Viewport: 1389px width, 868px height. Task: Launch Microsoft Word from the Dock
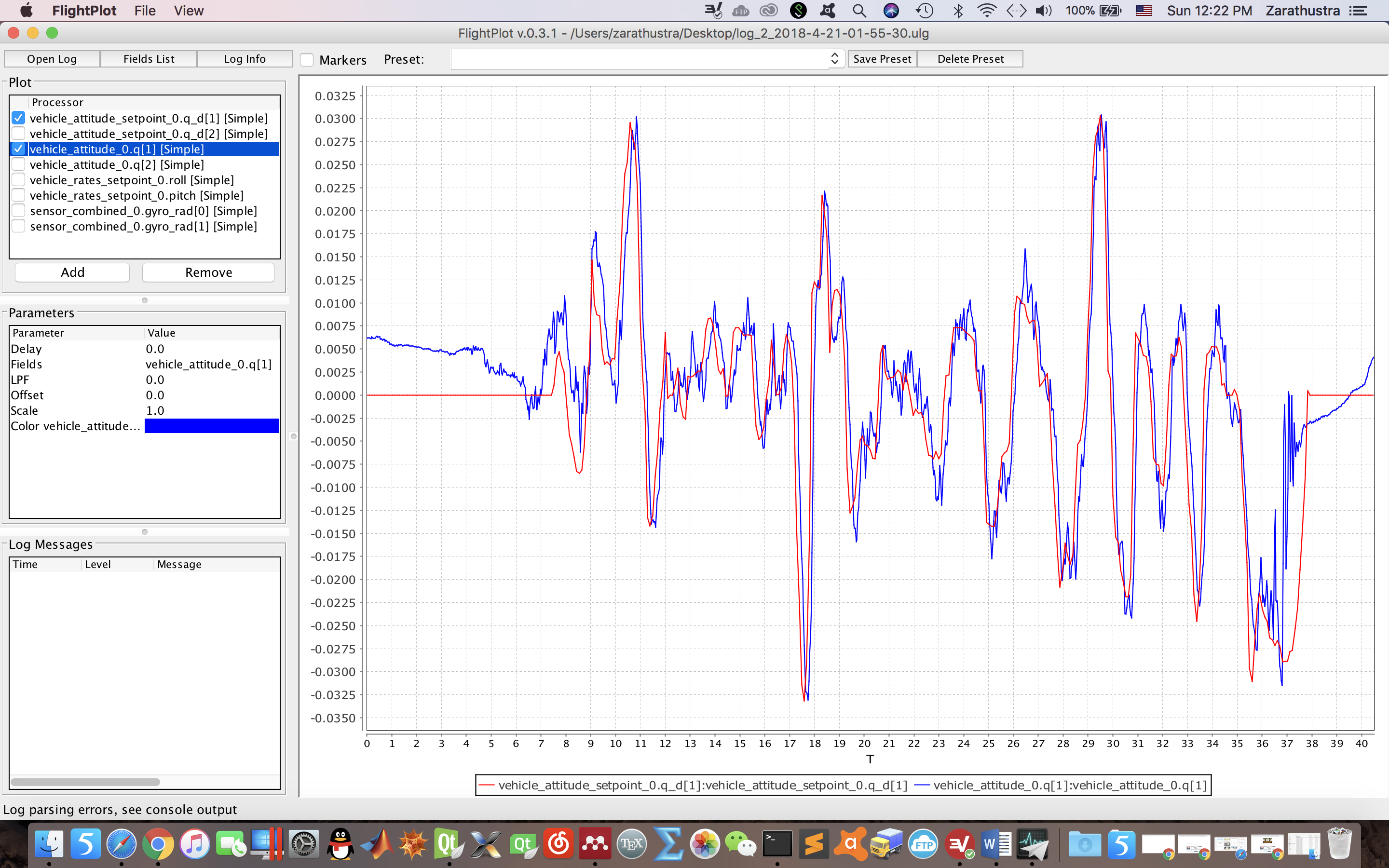[996, 843]
